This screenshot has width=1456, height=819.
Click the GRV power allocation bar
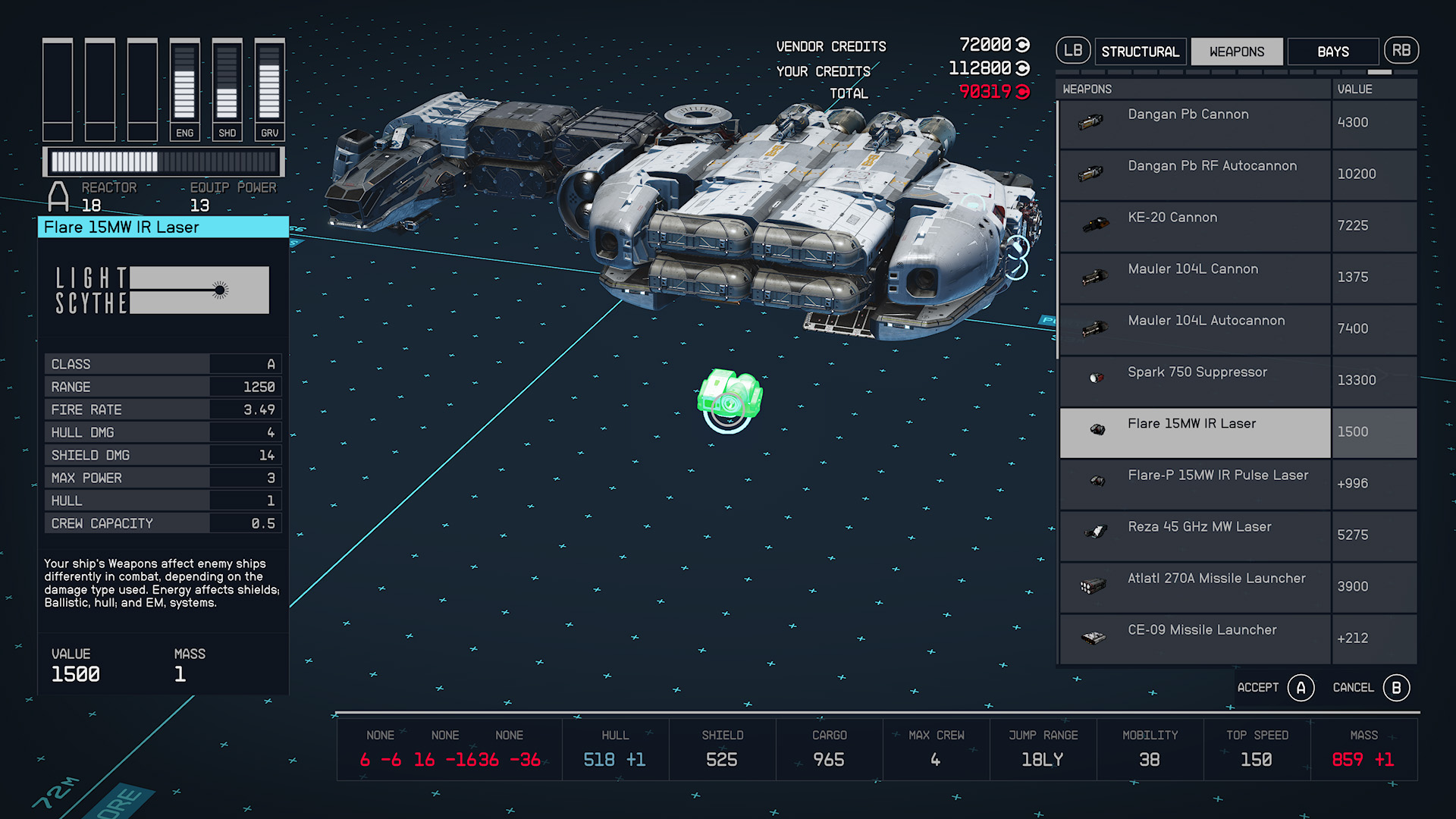270,89
